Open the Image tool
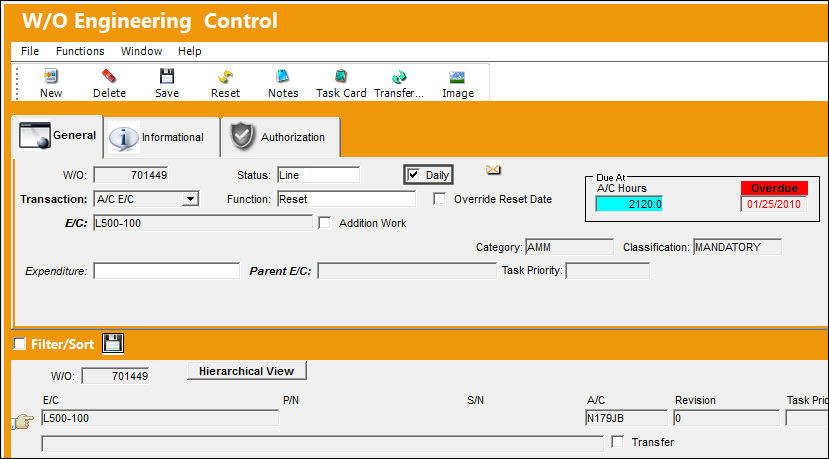This screenshot has width=829, height=459. [457, 77]
